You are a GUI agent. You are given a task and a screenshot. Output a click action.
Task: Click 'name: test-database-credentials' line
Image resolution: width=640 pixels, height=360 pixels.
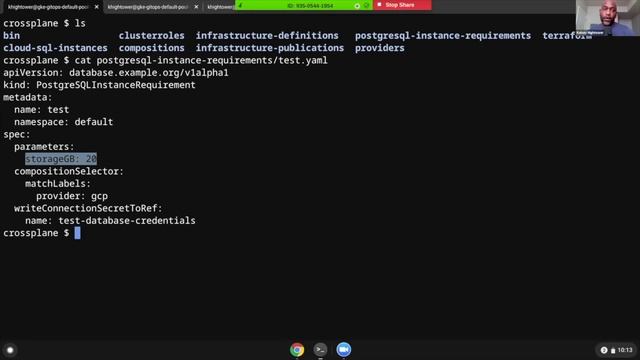[110, 220]
